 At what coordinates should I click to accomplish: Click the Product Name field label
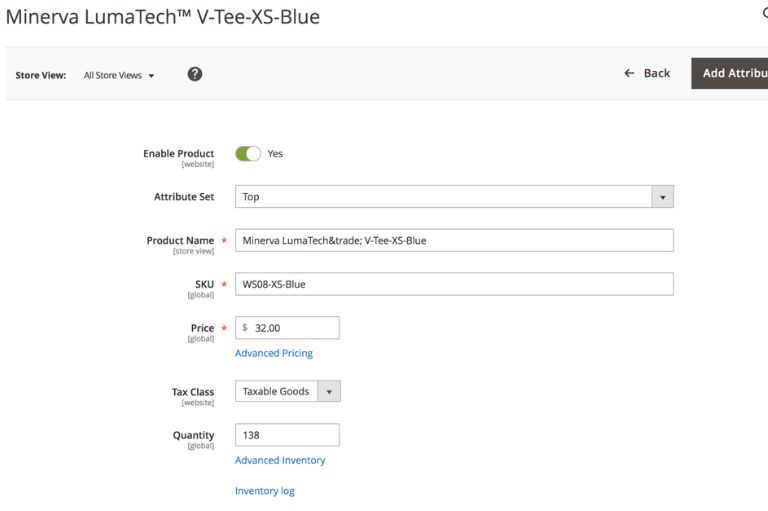pos(180,240)
